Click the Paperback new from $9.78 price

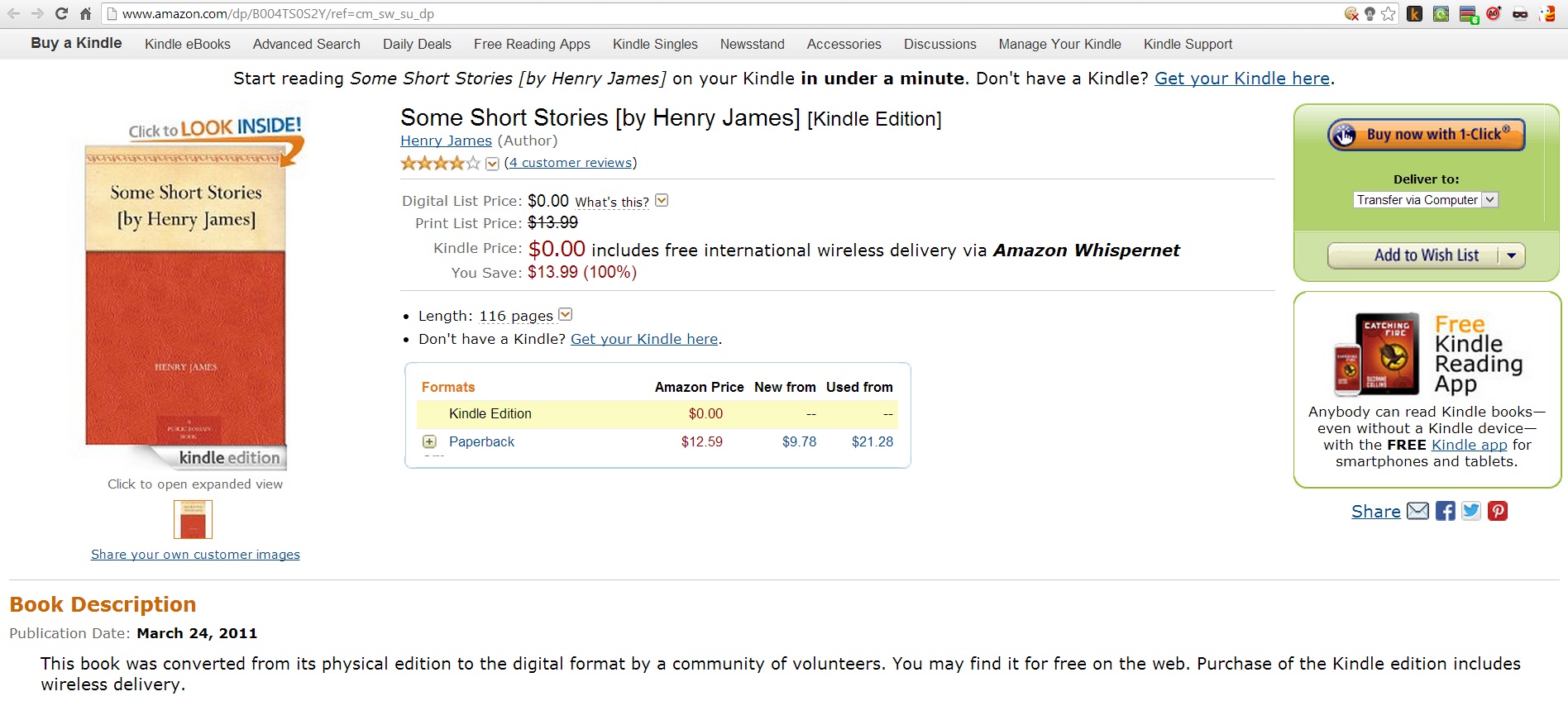pyautogui.click(x=799, y=442)
